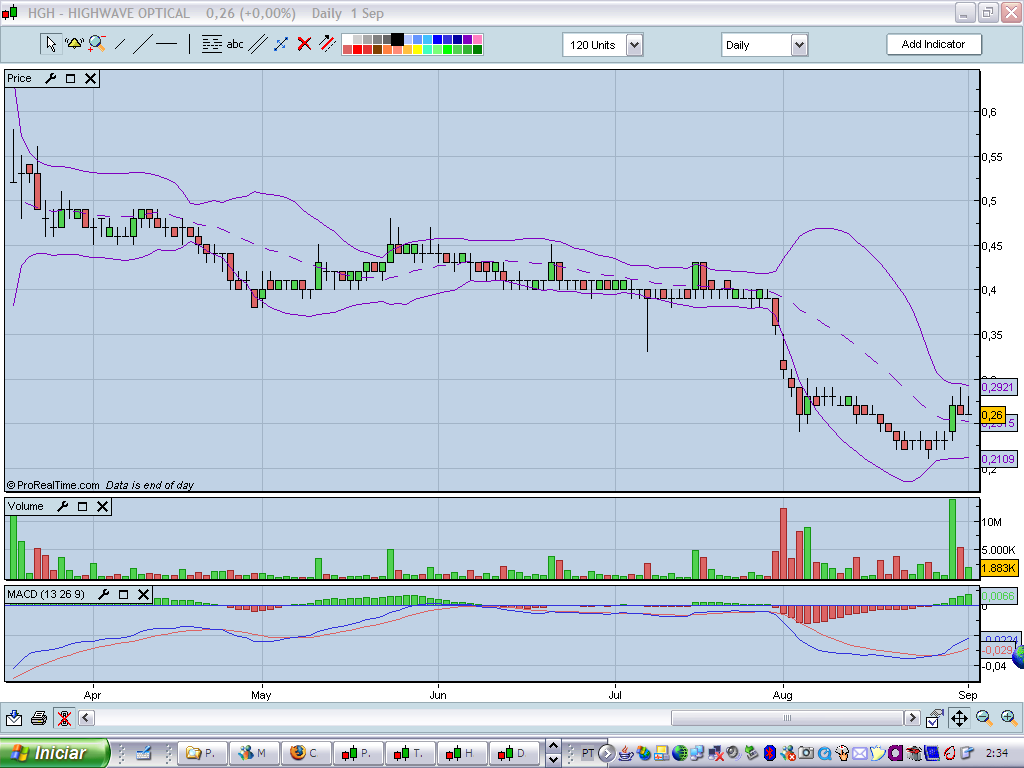Image resolution: width=1024 pixels, height=768 pixels.
Task: Click the horizontal scrollbar right arrow
Action: (911, 718)
